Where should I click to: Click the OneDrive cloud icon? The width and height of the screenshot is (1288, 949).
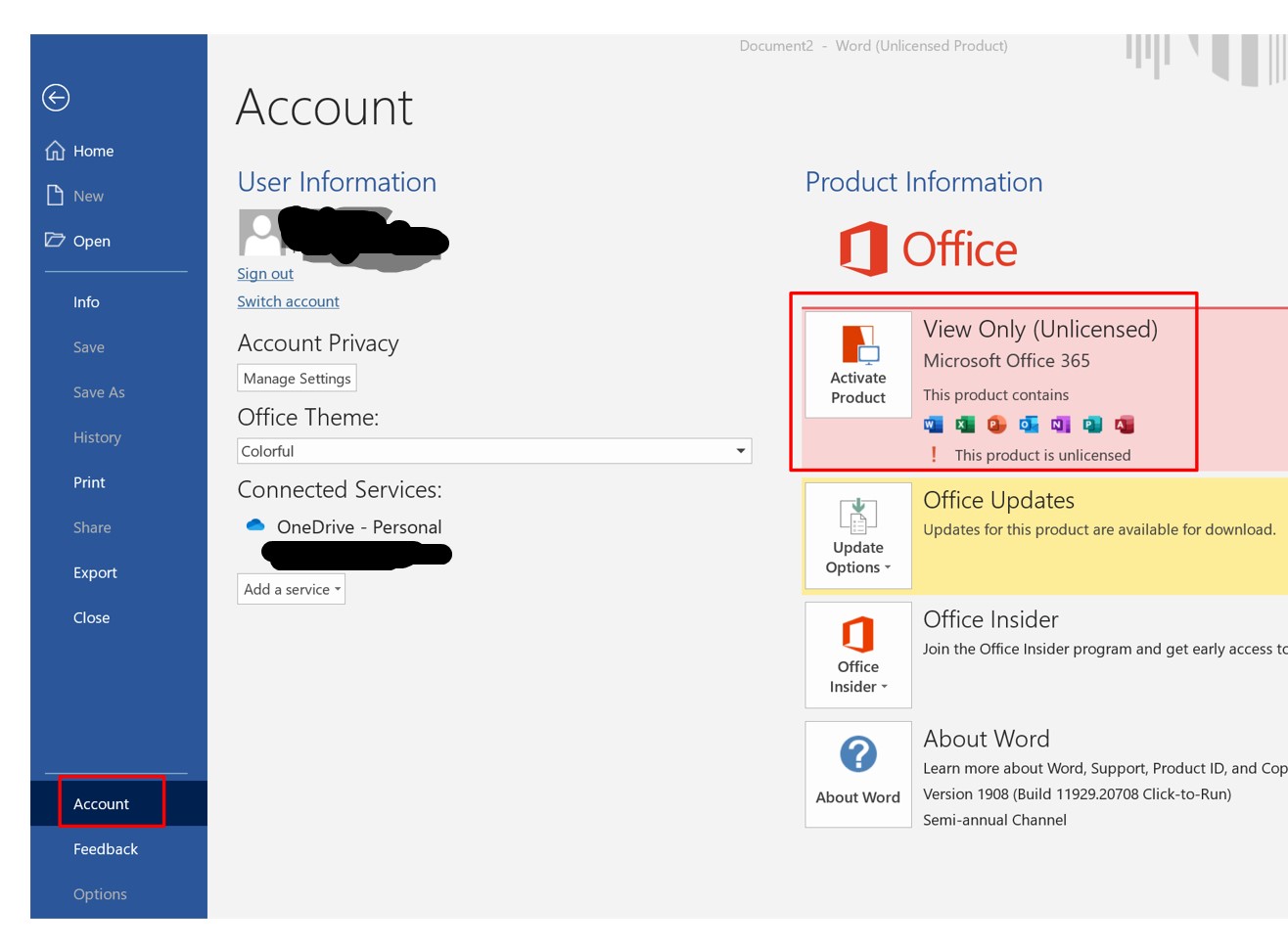coord(255,525)
